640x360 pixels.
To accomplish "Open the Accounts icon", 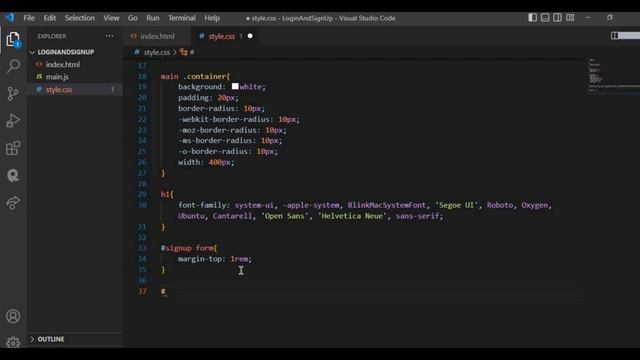I will point(13,316).
